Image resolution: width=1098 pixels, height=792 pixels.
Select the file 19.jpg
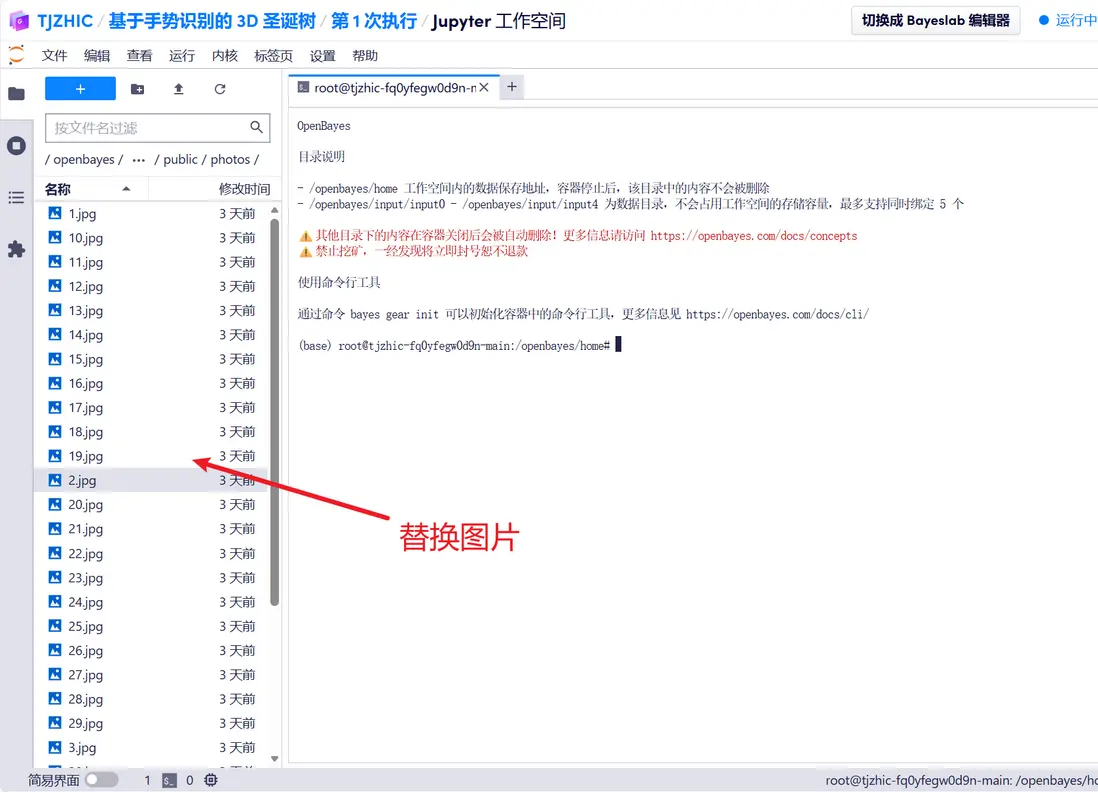coord(151,456)
